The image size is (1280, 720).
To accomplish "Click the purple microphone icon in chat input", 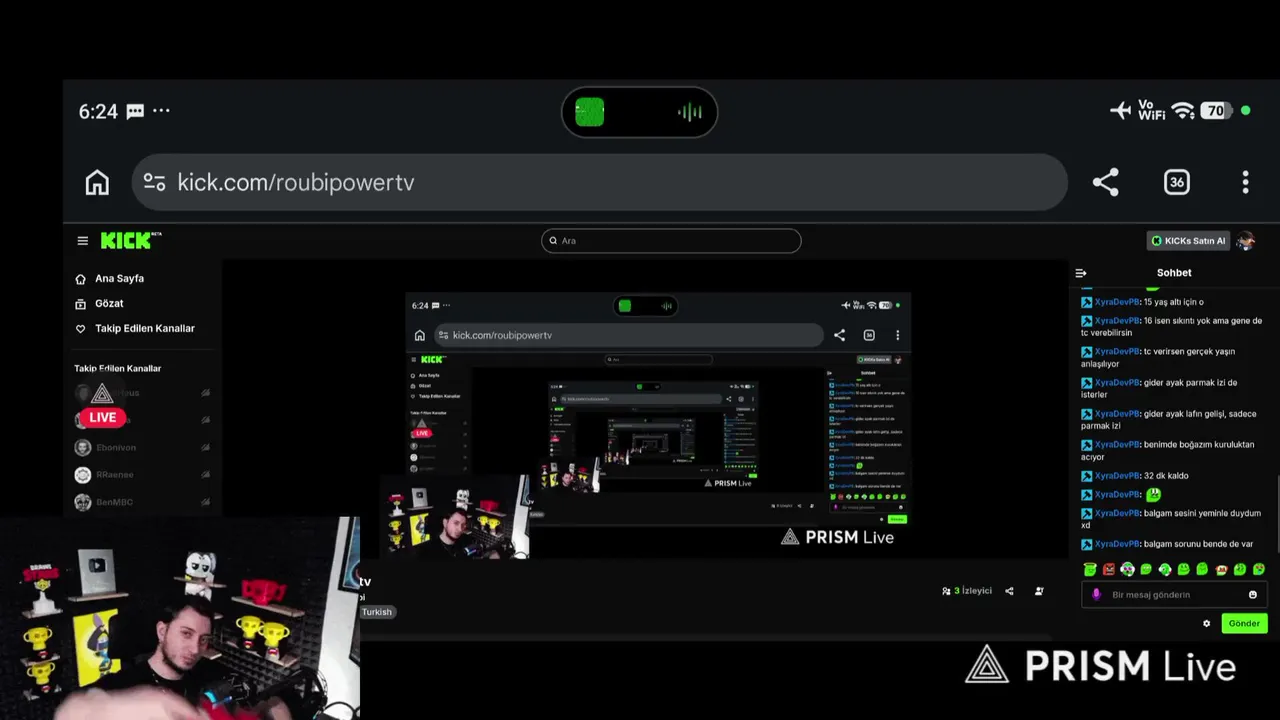I will [x=1096, y=594].
